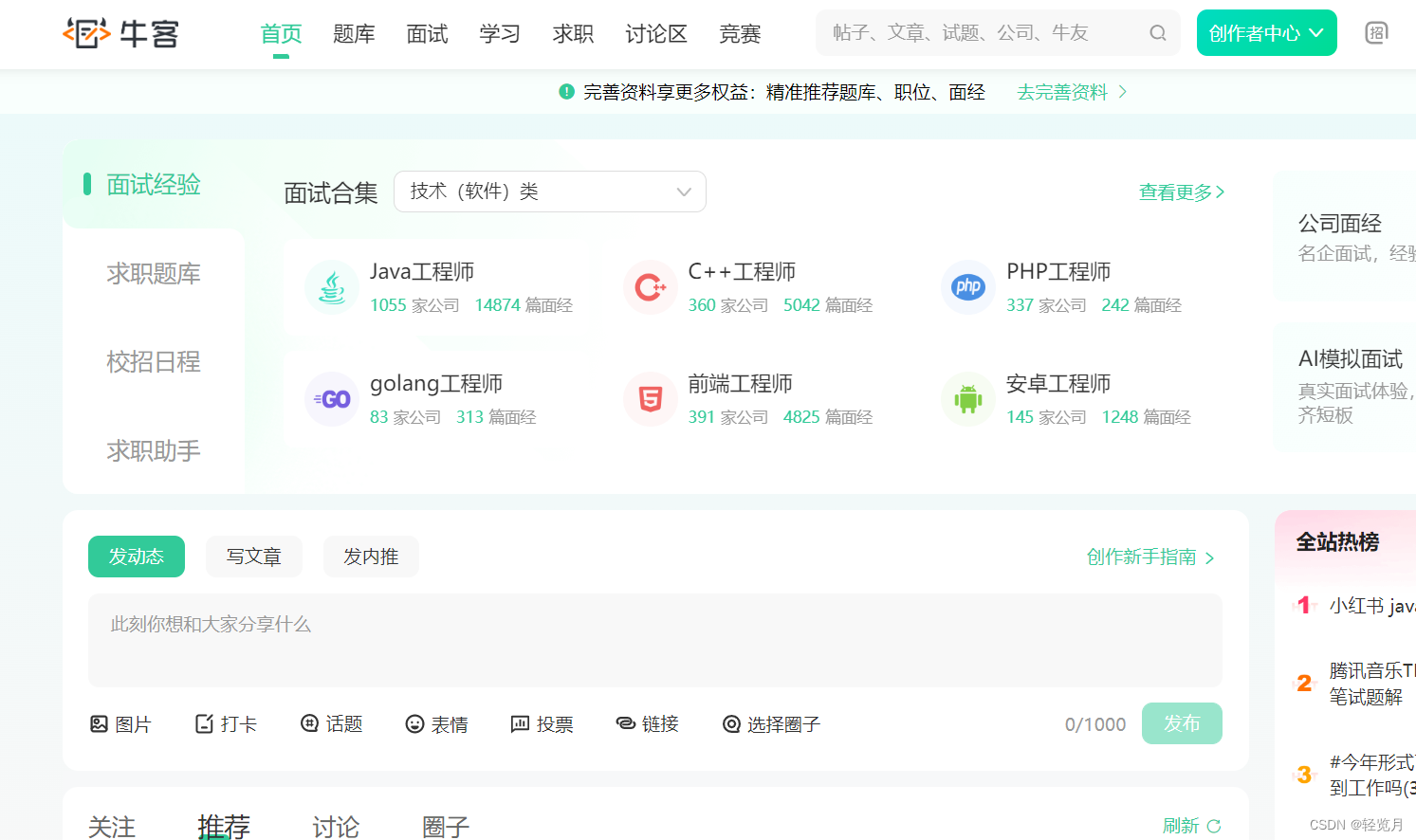Screen dimensions: 1416x840
Task: Switch to the 发内推 tab
Action: coord(371,557)
